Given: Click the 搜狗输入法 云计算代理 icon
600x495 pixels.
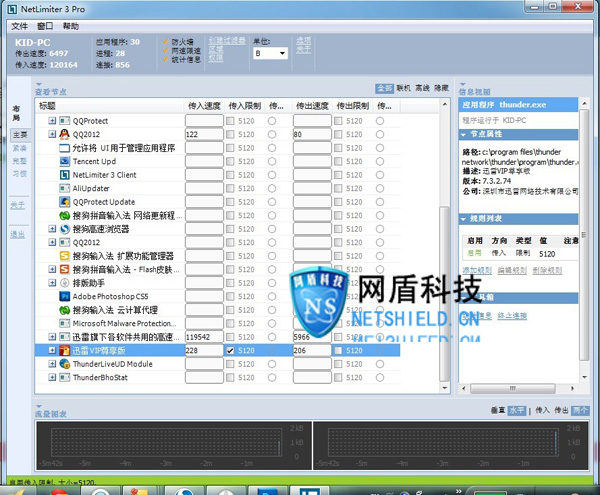Looking at the screenshot, I should (x=65, y=310).
